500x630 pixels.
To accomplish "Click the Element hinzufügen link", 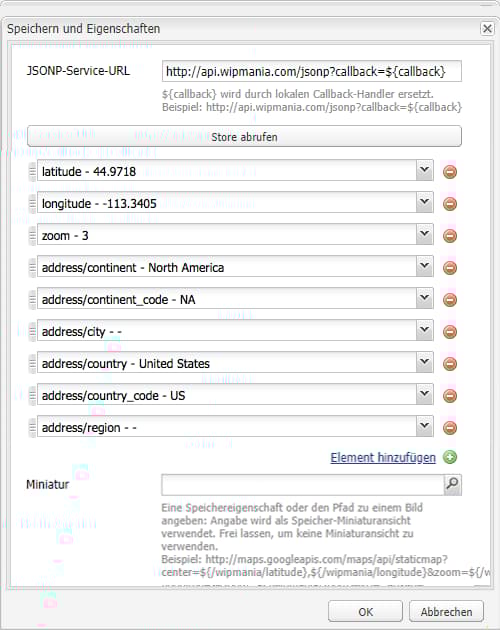I will [x=383, y=458].
